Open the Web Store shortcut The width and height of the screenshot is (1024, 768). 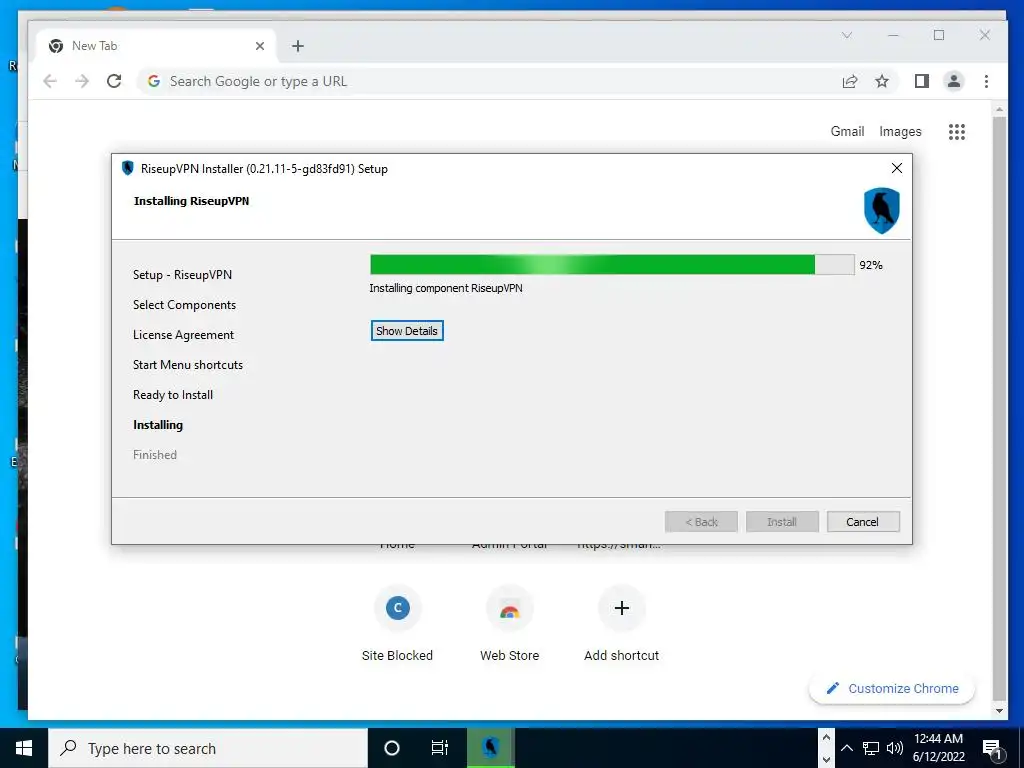[509, 624]
